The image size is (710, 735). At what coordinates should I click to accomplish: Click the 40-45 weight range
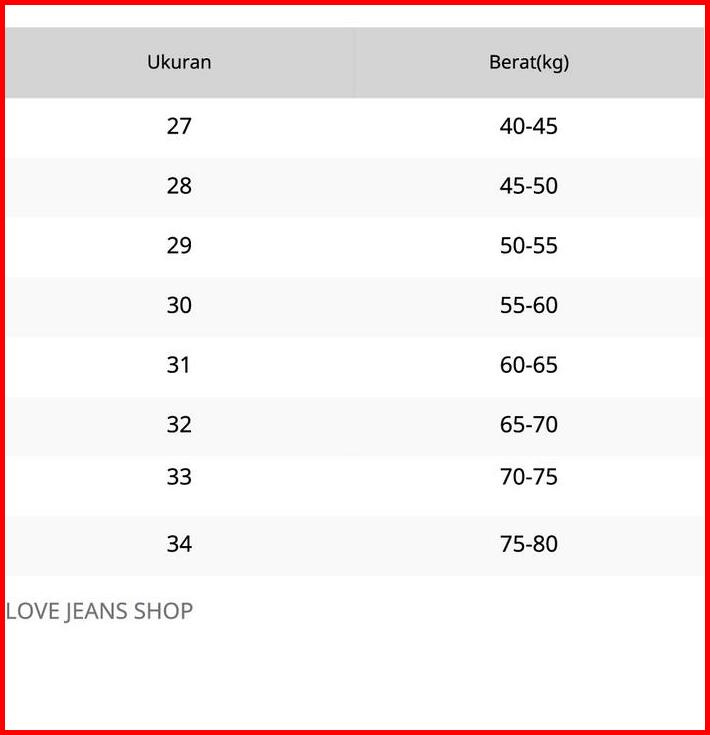click(529, 127)
